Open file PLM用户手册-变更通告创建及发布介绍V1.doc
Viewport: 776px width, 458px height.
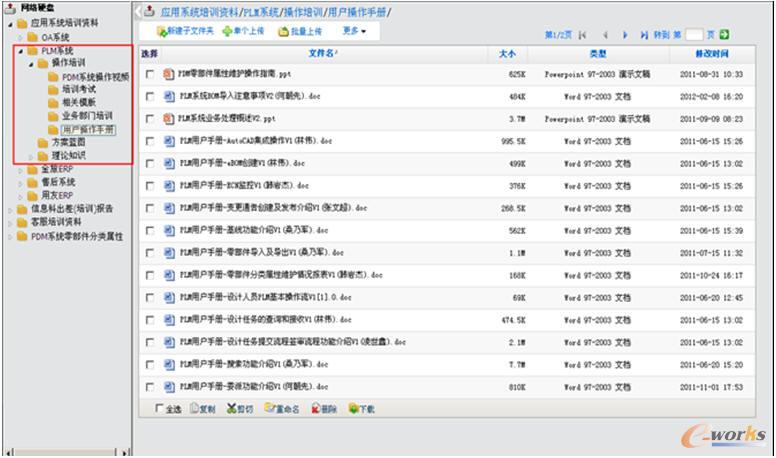(273, 208)
